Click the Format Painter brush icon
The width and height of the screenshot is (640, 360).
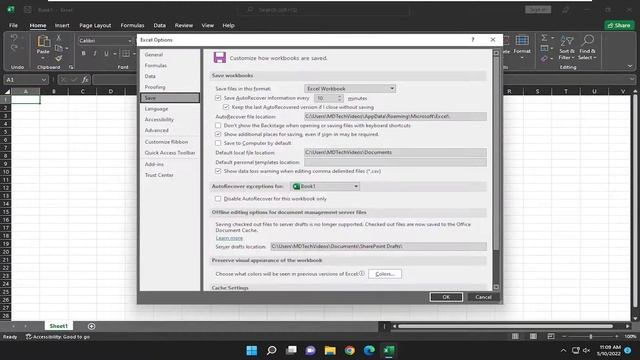(59, 58)
